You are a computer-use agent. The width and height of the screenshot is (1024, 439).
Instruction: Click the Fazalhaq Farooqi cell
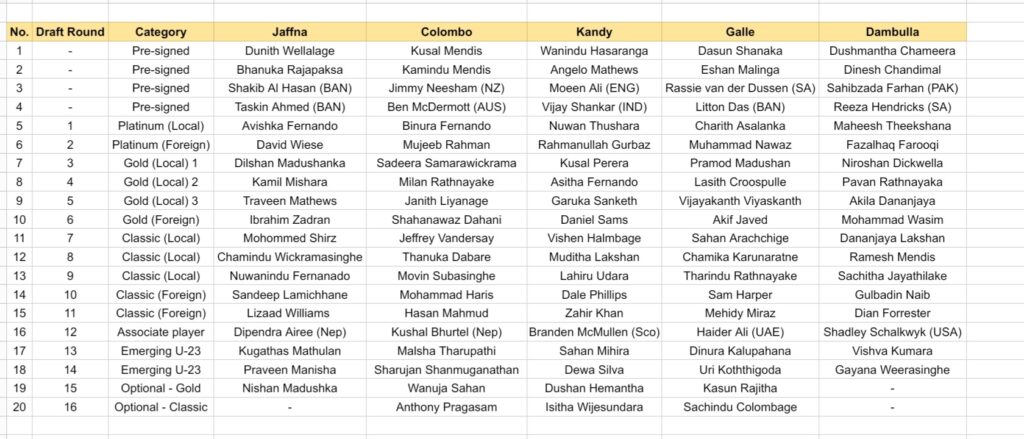pyautogui.click(x=893, y=144)
